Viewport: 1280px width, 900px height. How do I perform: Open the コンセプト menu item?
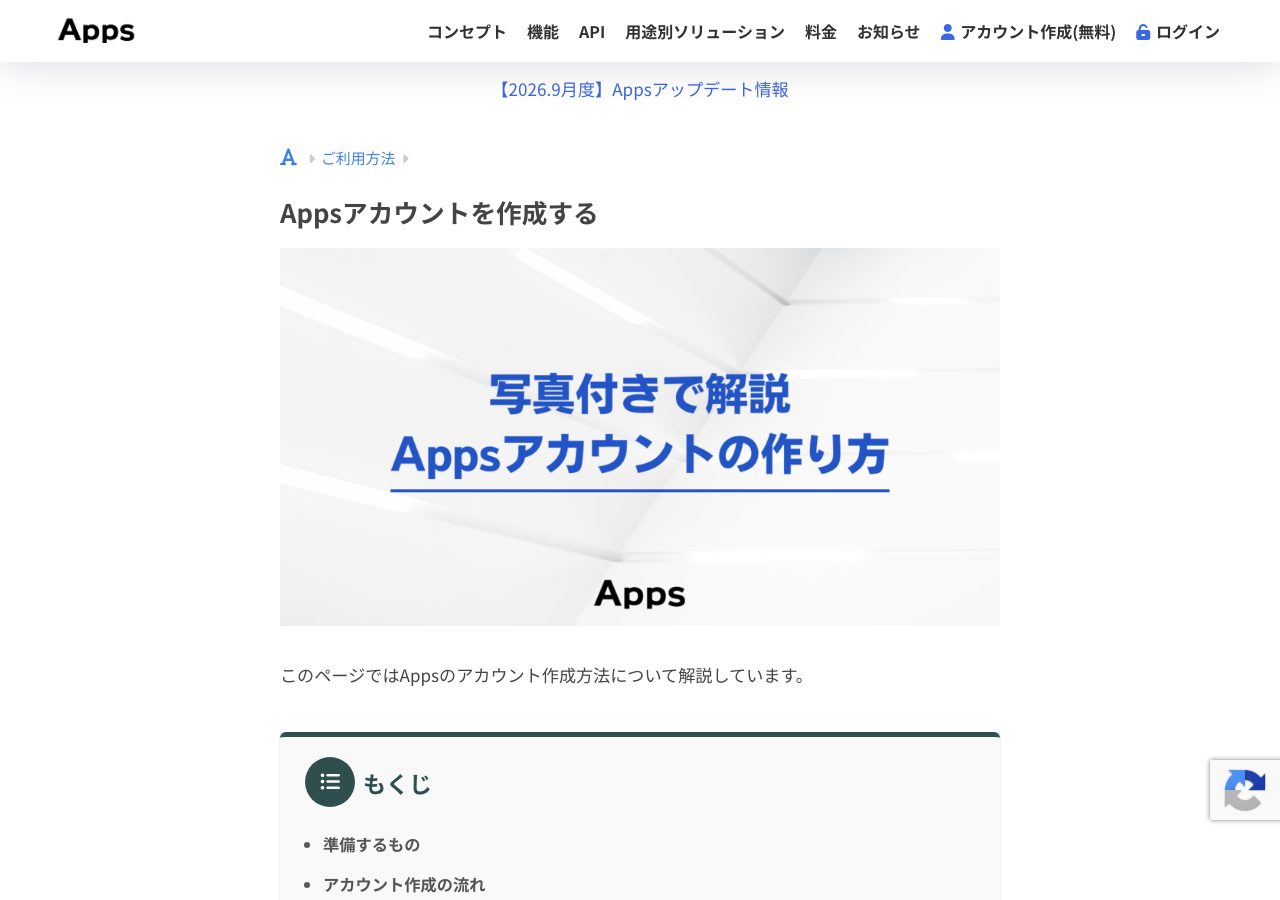point(467,32)
